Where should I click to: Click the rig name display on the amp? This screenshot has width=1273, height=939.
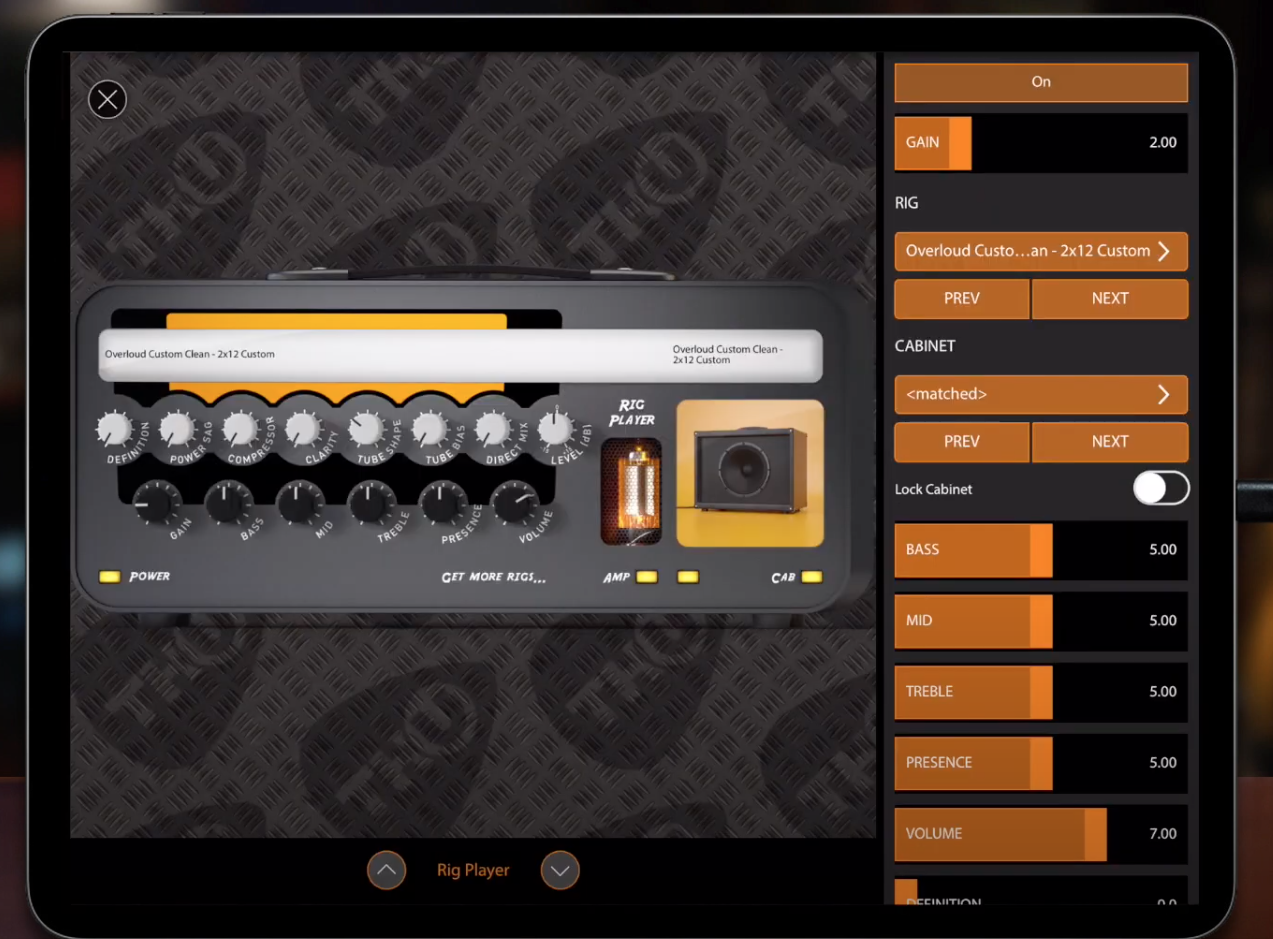[460, 355]
